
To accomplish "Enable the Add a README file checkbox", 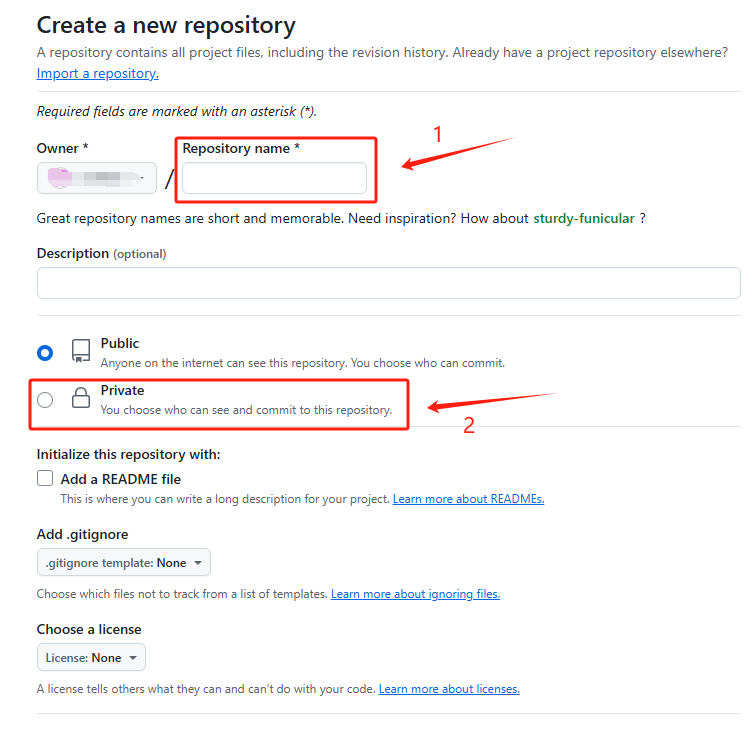I will (45, 478).
